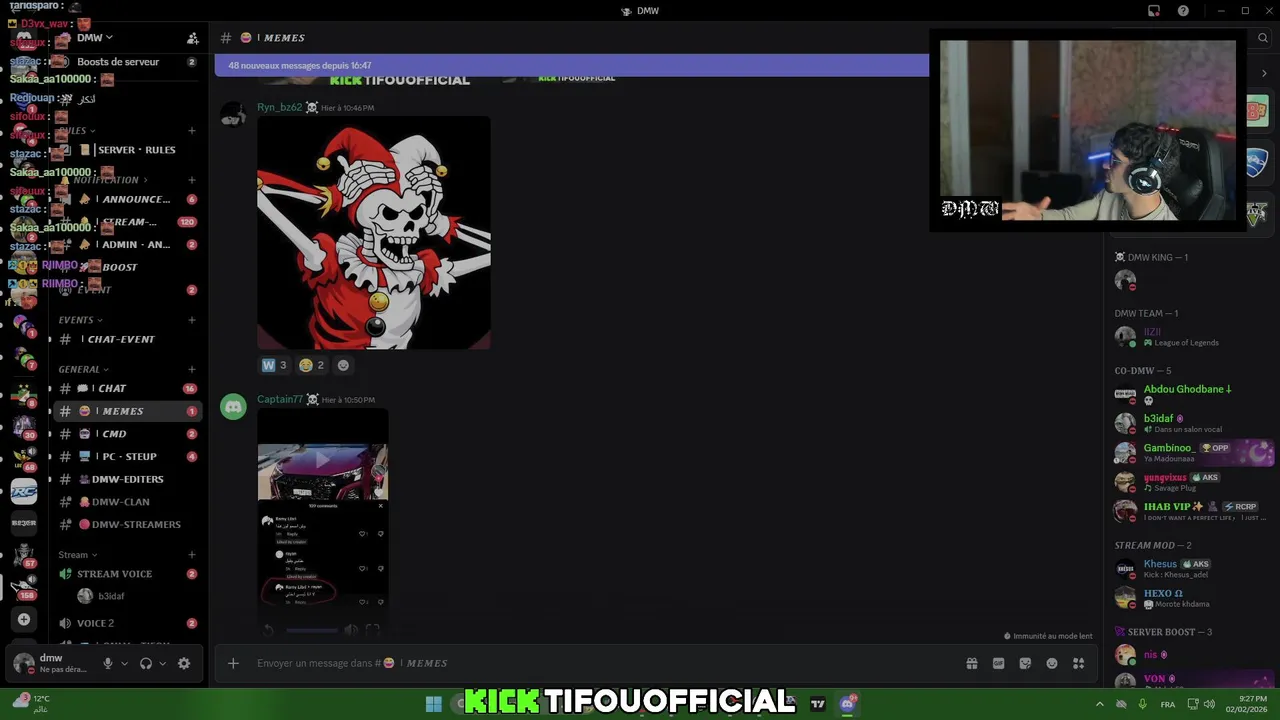Add a channel to EVENTS category

[x=192, y=320]
